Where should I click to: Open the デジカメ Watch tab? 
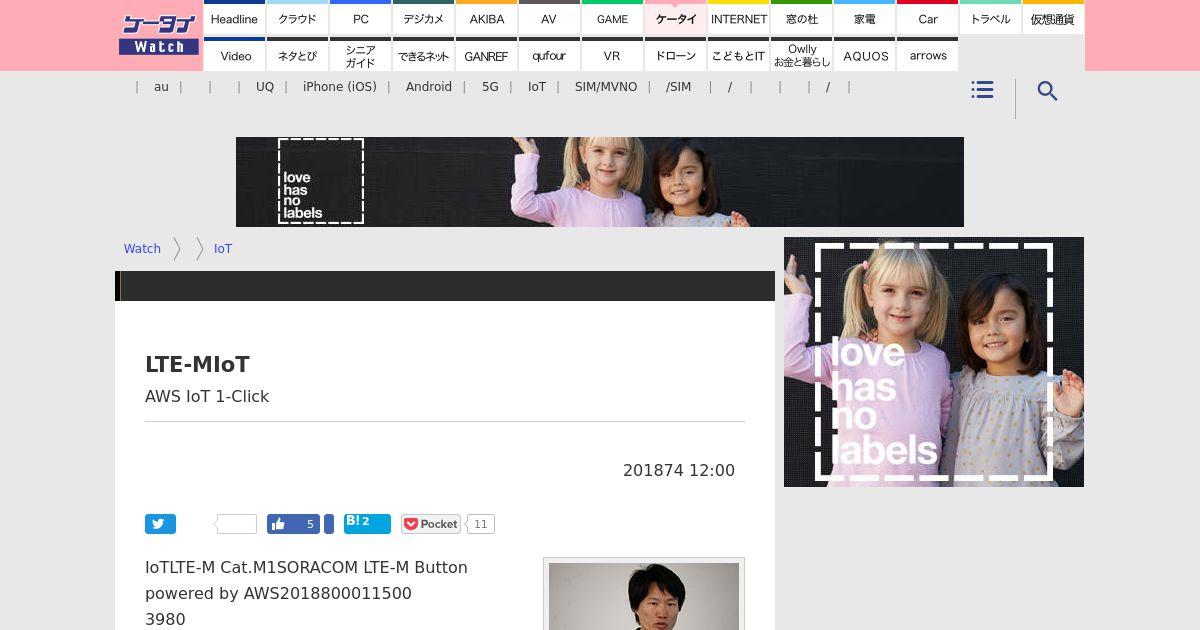pos(423,19)
